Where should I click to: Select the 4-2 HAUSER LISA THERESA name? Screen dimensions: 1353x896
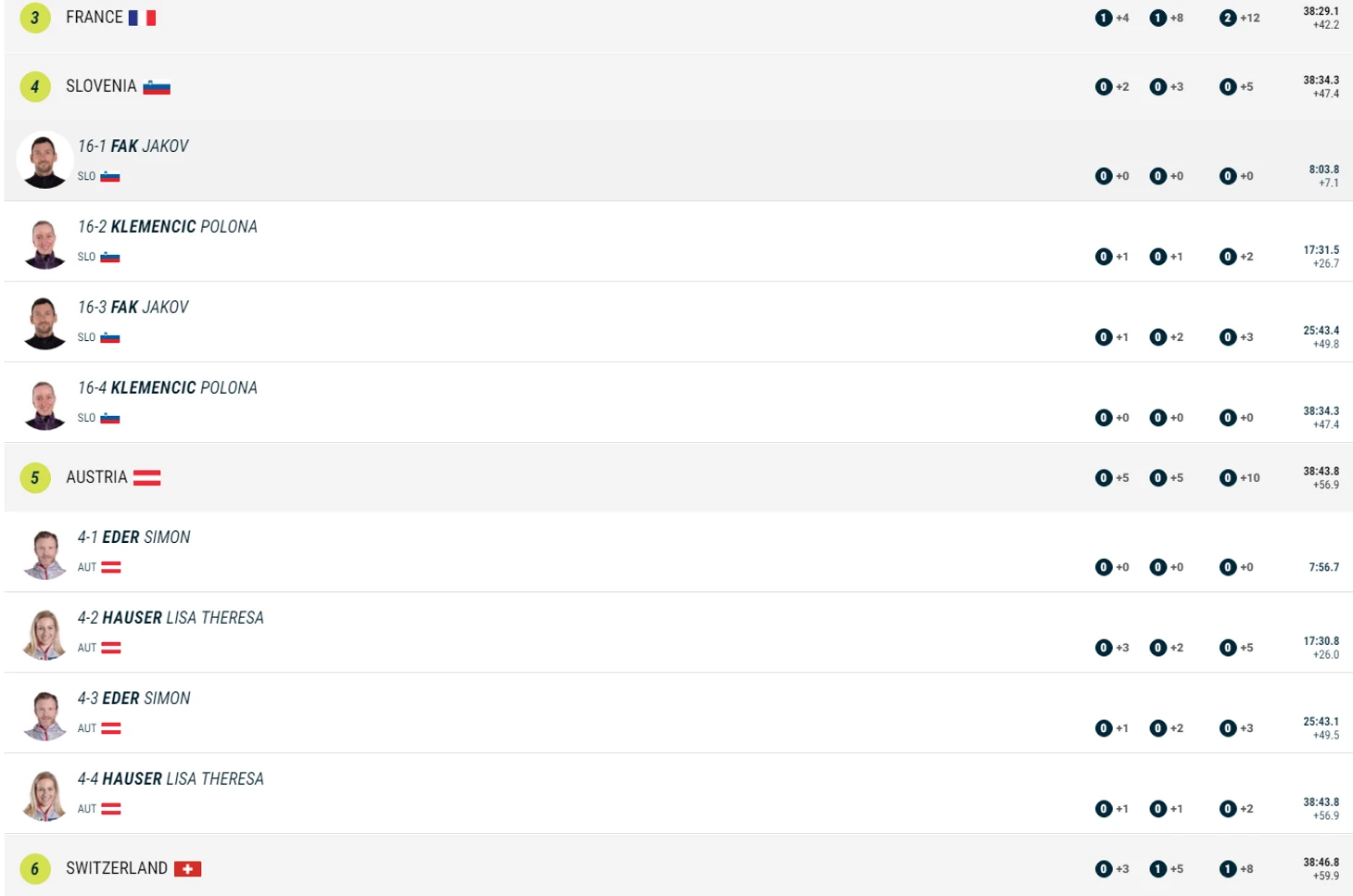pyautogui.click(x=171, y=618)
